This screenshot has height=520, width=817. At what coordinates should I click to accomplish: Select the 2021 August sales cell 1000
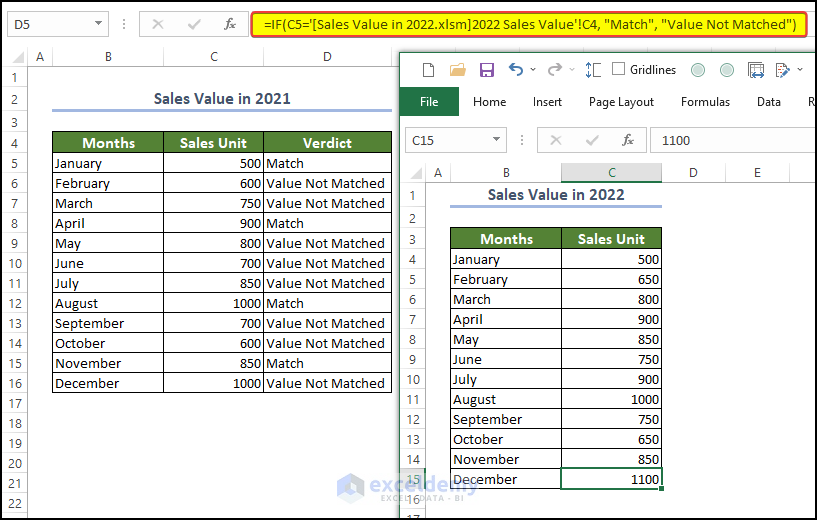pyautogui.click(x=214, y=303)
